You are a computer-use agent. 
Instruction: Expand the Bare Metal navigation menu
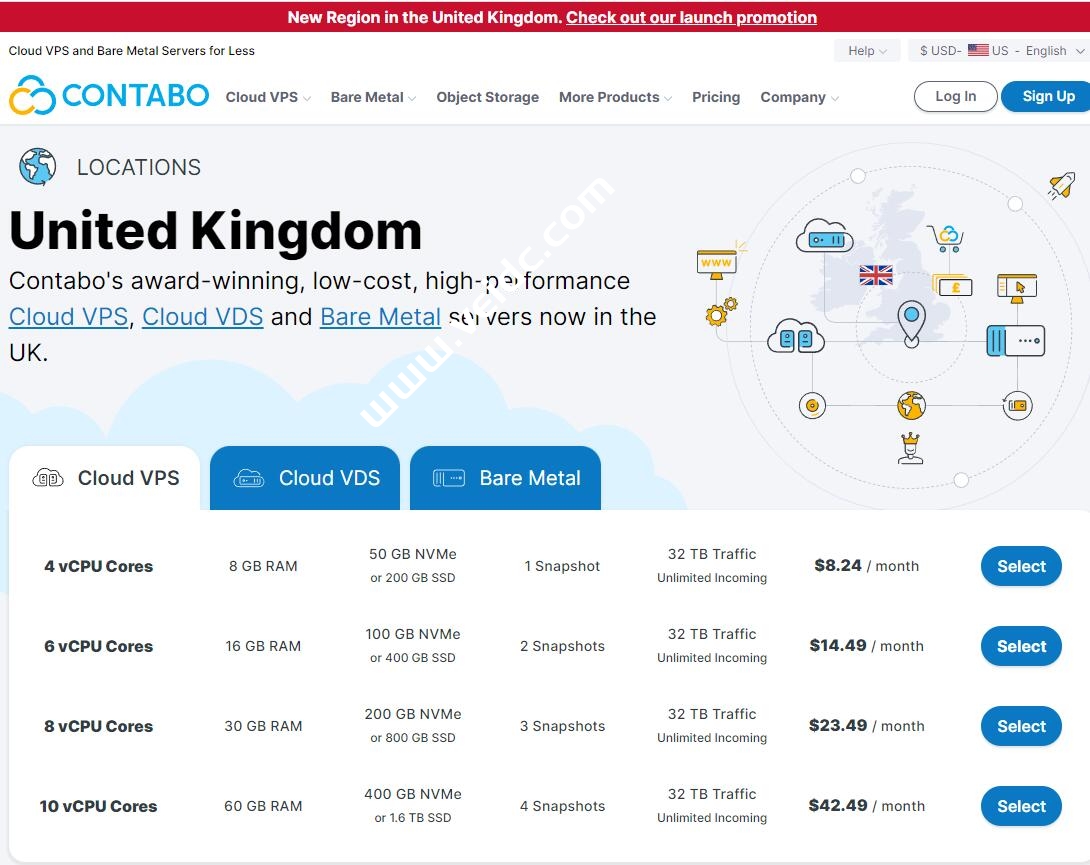(373, 97)
